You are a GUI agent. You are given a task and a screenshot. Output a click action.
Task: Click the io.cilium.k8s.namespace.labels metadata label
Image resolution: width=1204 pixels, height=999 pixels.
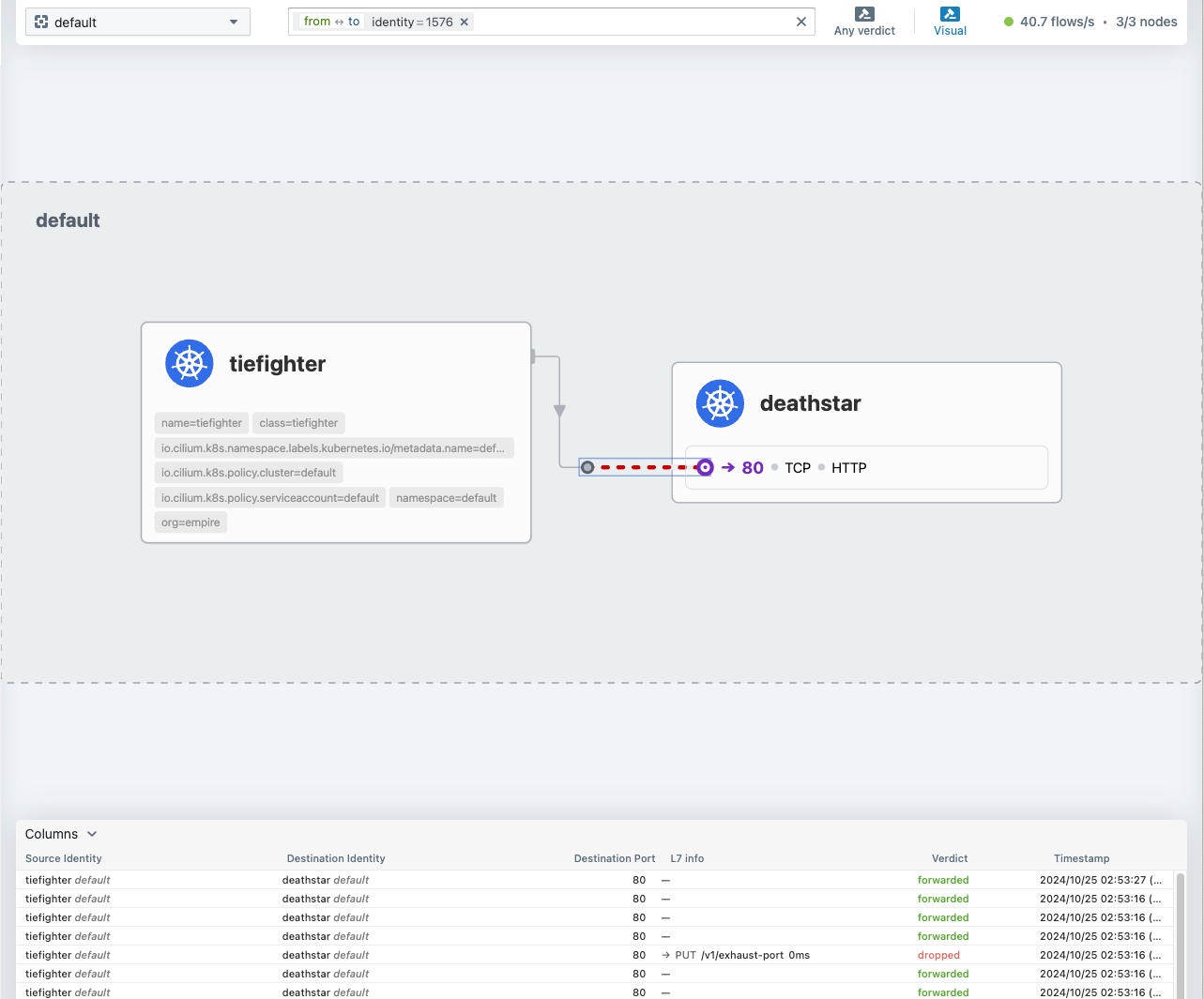coord(334,448)
